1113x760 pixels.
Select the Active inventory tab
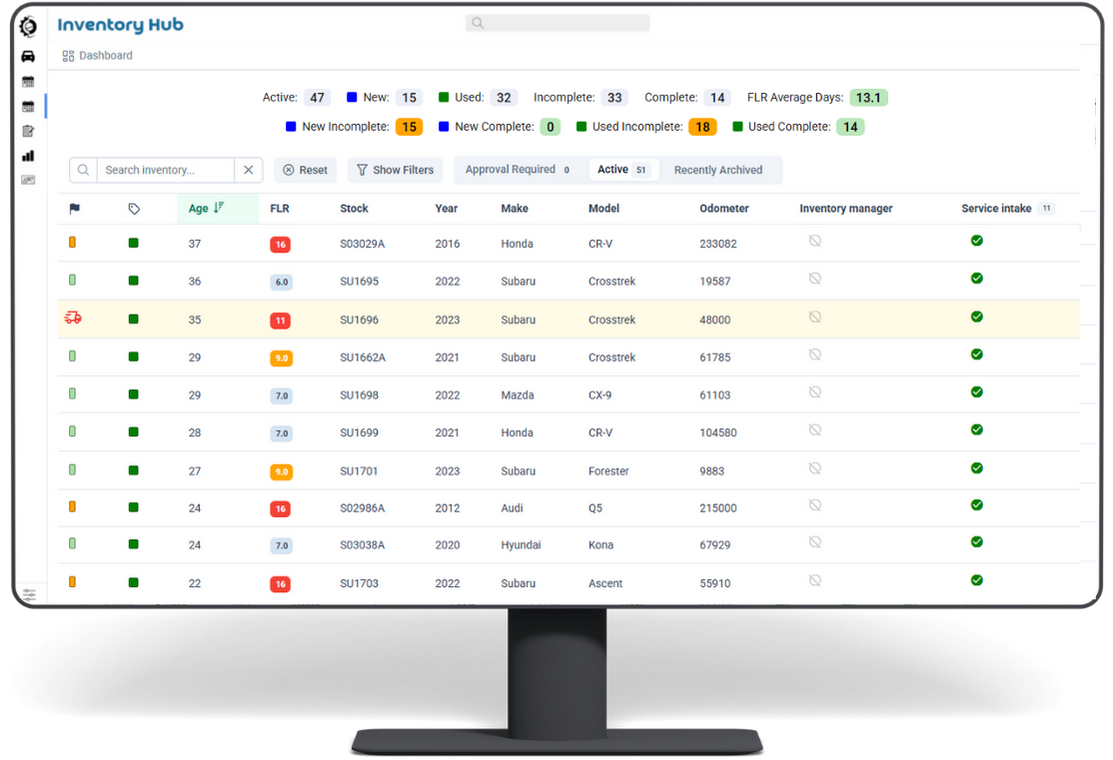click(x=623, y=169)
